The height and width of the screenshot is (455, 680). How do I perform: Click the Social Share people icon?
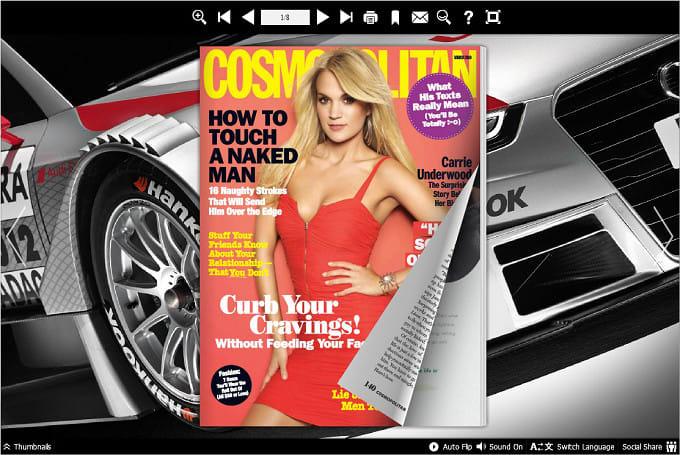click(x=671, y=447)
